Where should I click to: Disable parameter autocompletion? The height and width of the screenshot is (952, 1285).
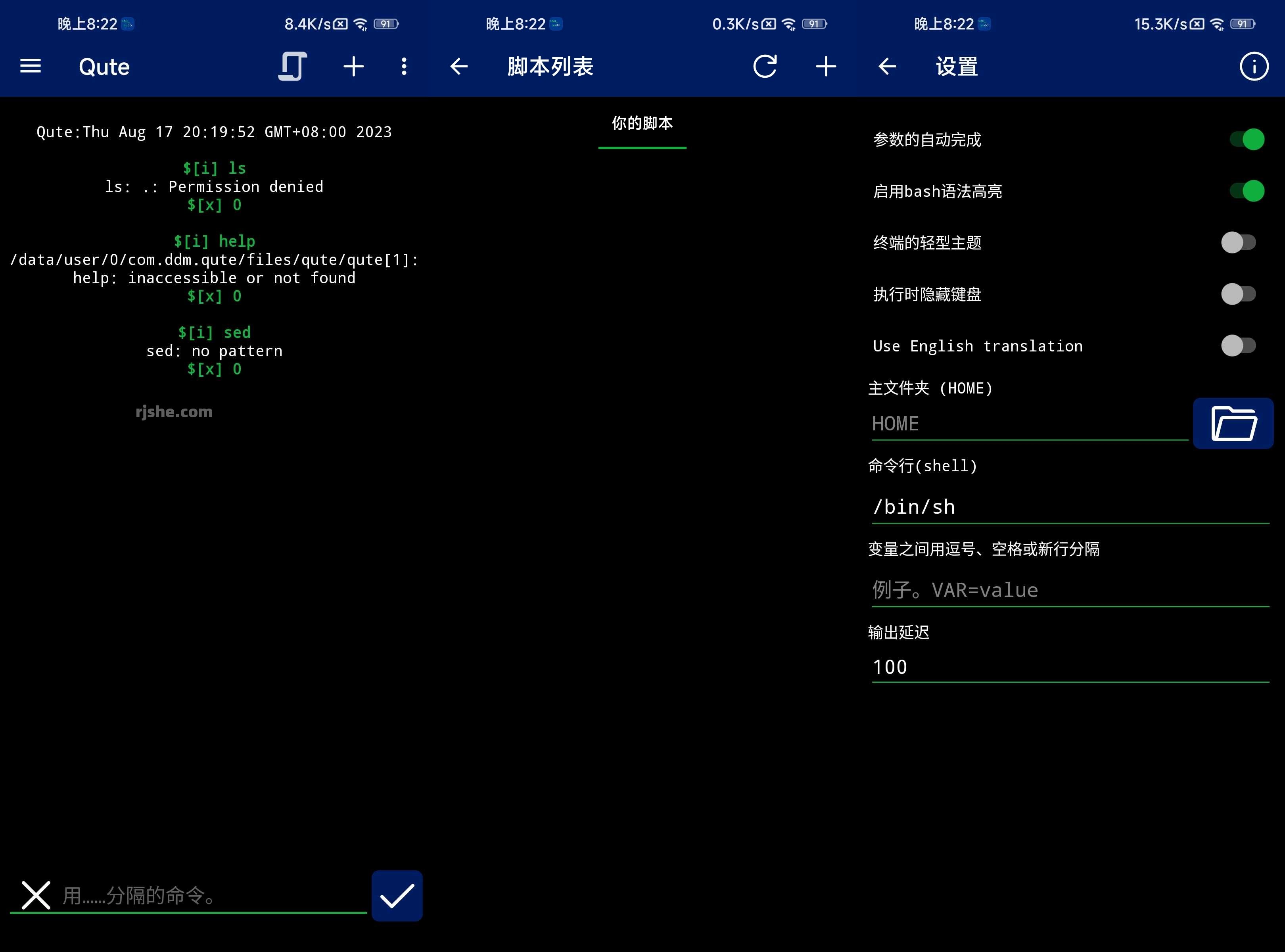[x=1247, y=138]
